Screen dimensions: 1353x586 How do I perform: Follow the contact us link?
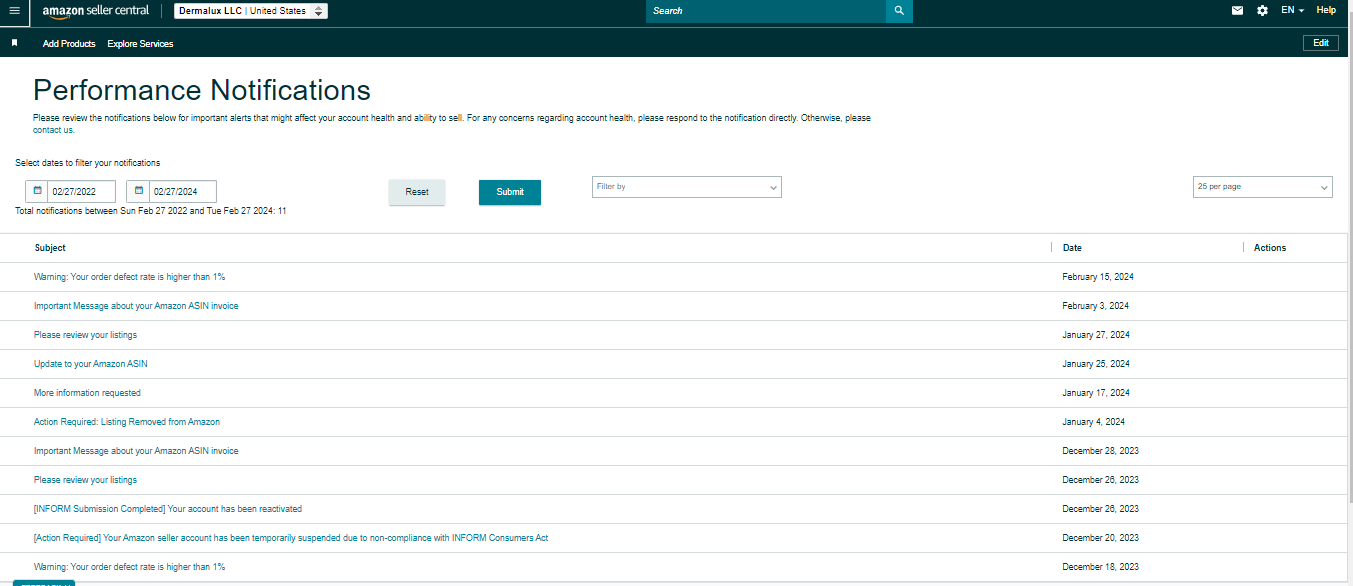click(x=53, y=130)
